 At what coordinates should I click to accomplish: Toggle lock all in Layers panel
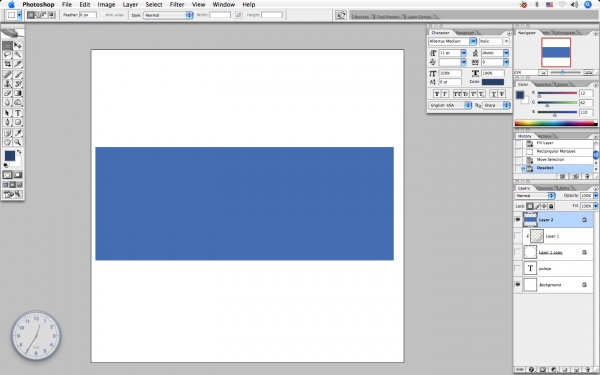[551, 206]
